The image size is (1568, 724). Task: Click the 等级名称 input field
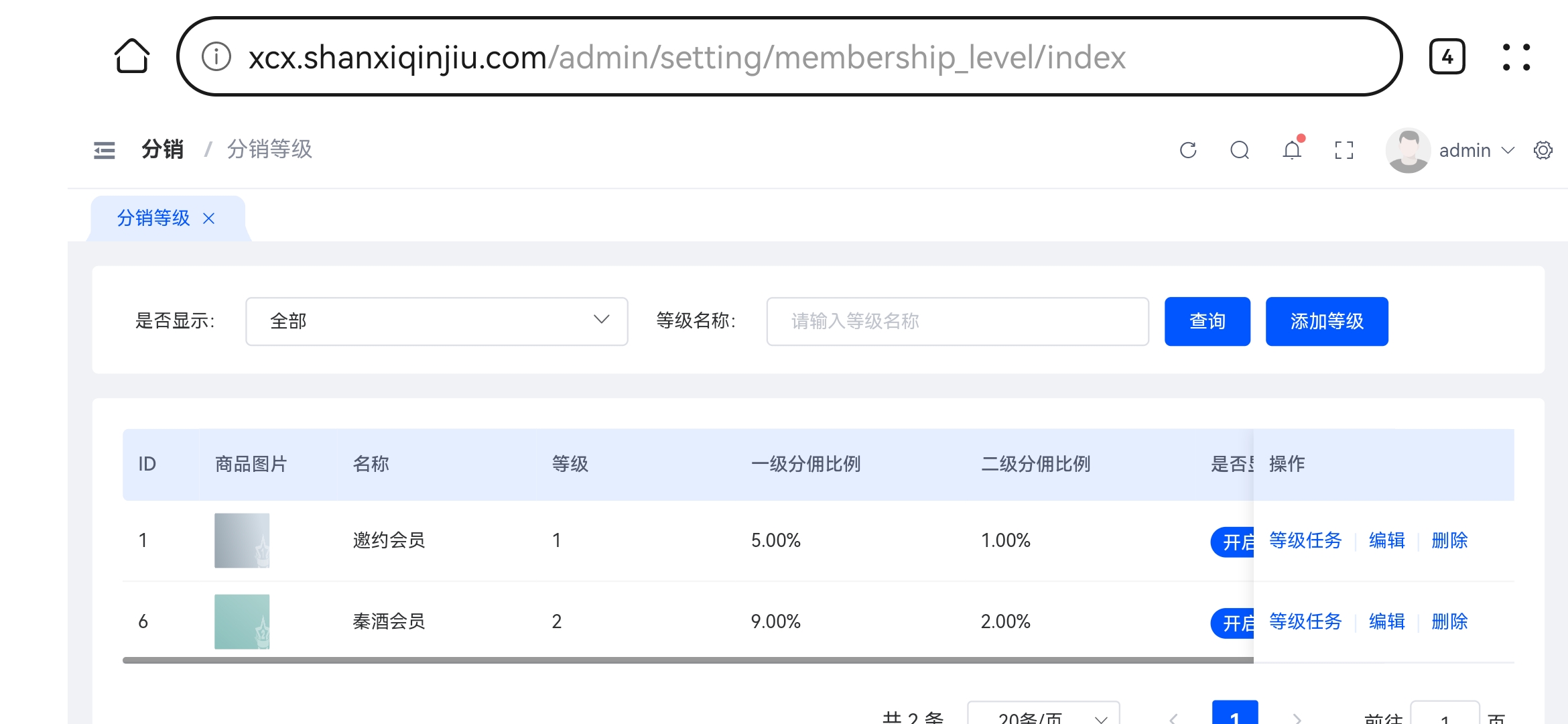958,321
